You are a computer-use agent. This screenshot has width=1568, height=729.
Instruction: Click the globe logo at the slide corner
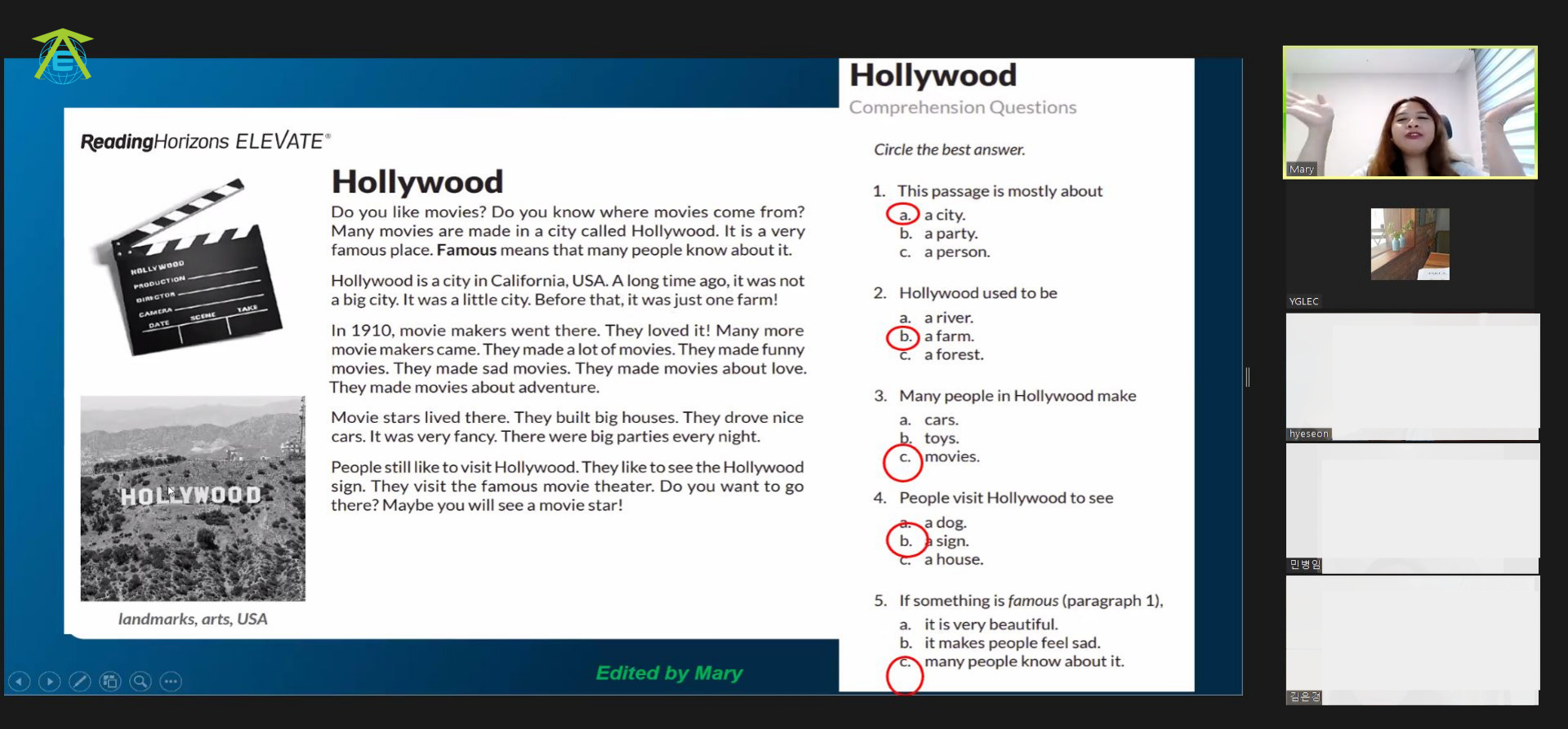(x=63, y=56)
